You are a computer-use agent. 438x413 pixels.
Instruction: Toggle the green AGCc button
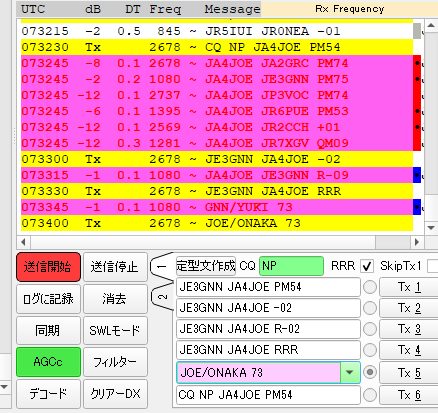click(x=48, y=362)
